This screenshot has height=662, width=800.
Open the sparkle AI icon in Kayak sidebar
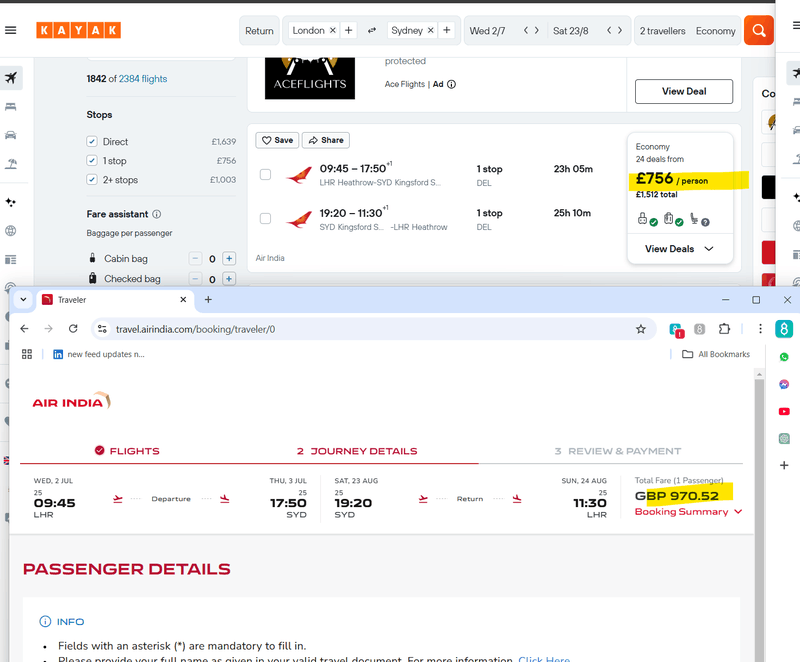(x=11, y=202)
